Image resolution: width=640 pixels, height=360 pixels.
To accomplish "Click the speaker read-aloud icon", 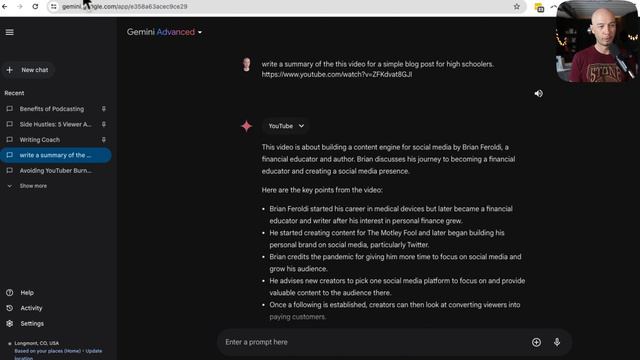I will [x=539, y=93].
